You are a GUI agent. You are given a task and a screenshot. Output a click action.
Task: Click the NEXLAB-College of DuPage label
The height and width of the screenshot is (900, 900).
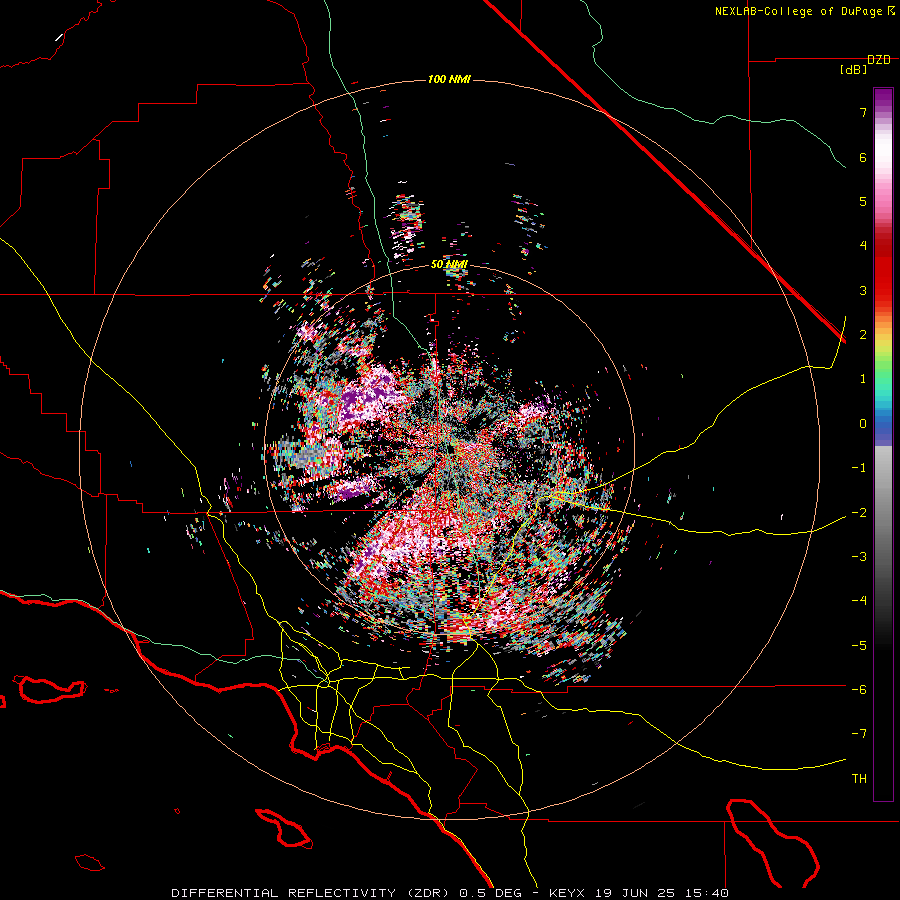click(x=804, y=11)
